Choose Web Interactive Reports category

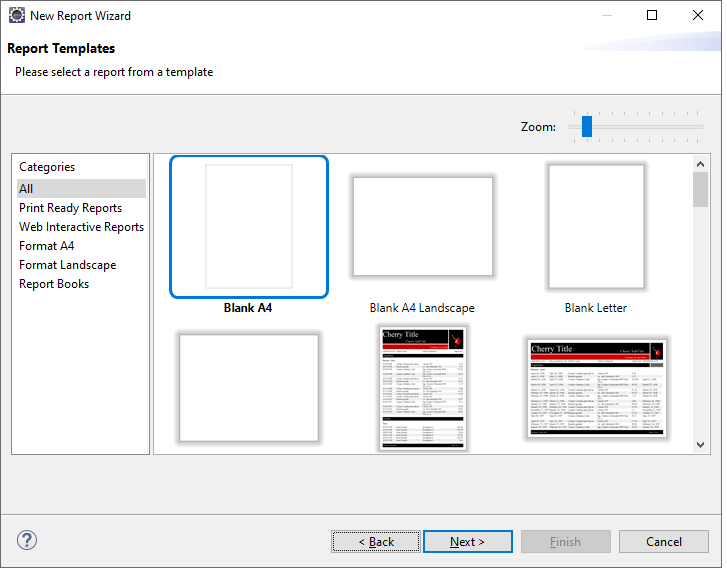click(x=82, y=228)
